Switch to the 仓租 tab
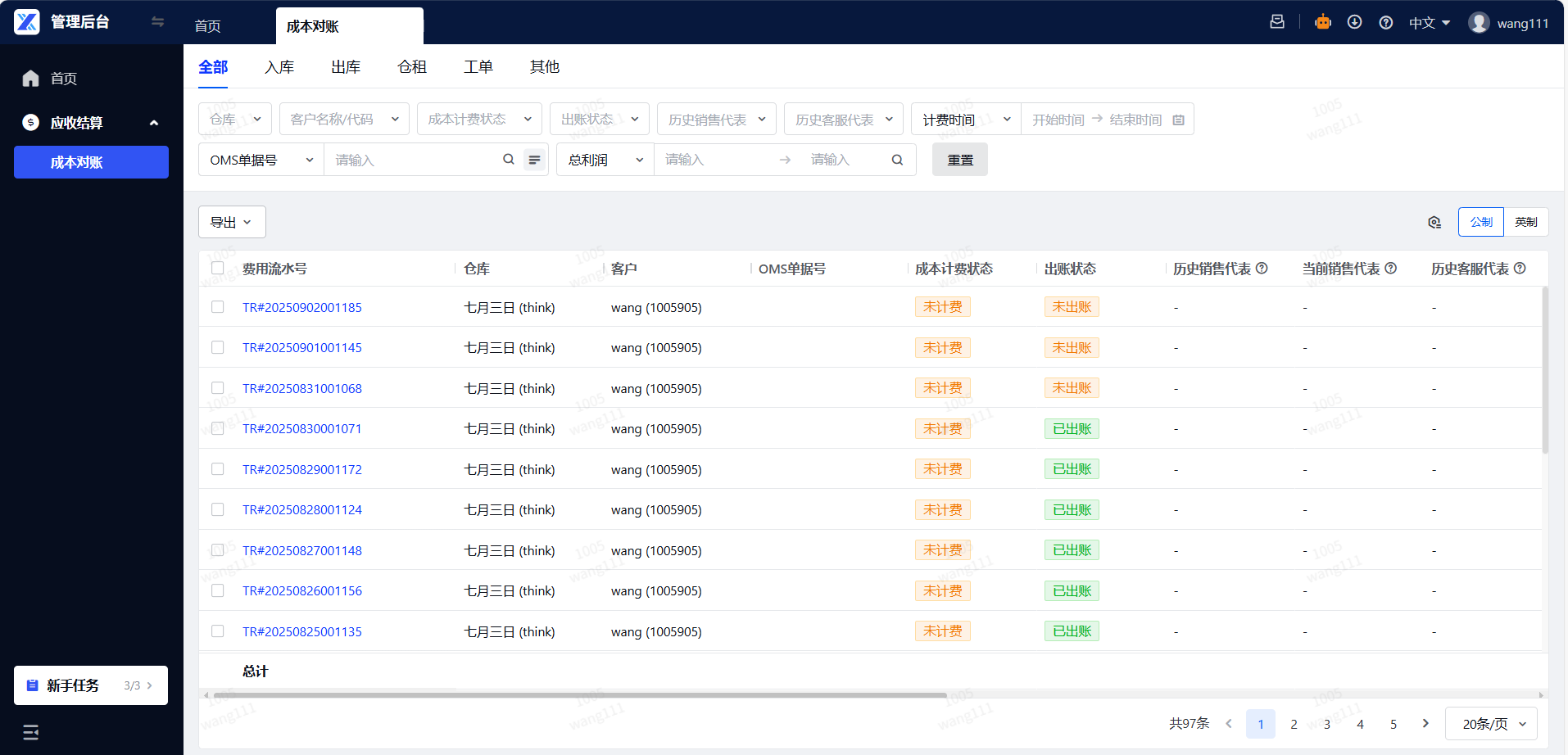 [x=412, y=67]
